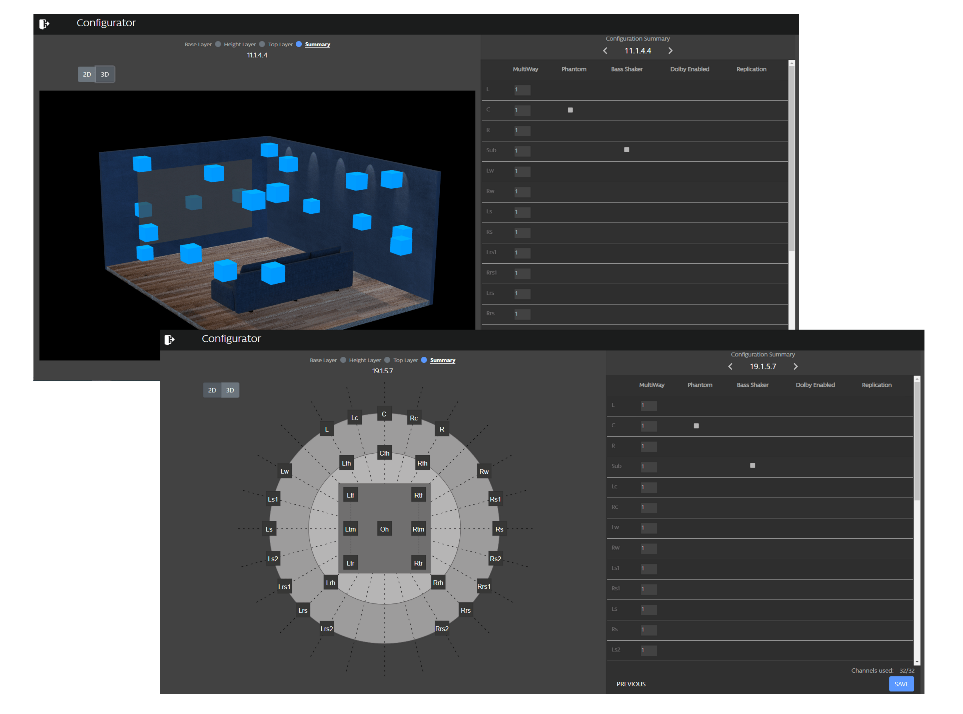Click the Previous button
The width and height of the screenshot is (963, 714).
(630, 684)
